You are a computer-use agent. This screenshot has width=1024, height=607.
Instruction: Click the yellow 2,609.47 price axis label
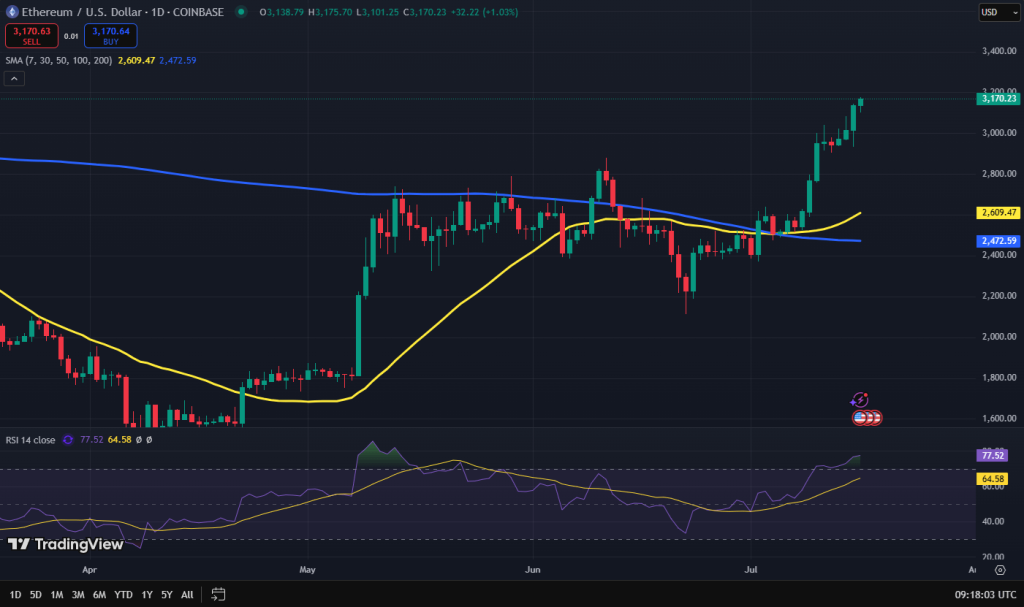(999, 212)
